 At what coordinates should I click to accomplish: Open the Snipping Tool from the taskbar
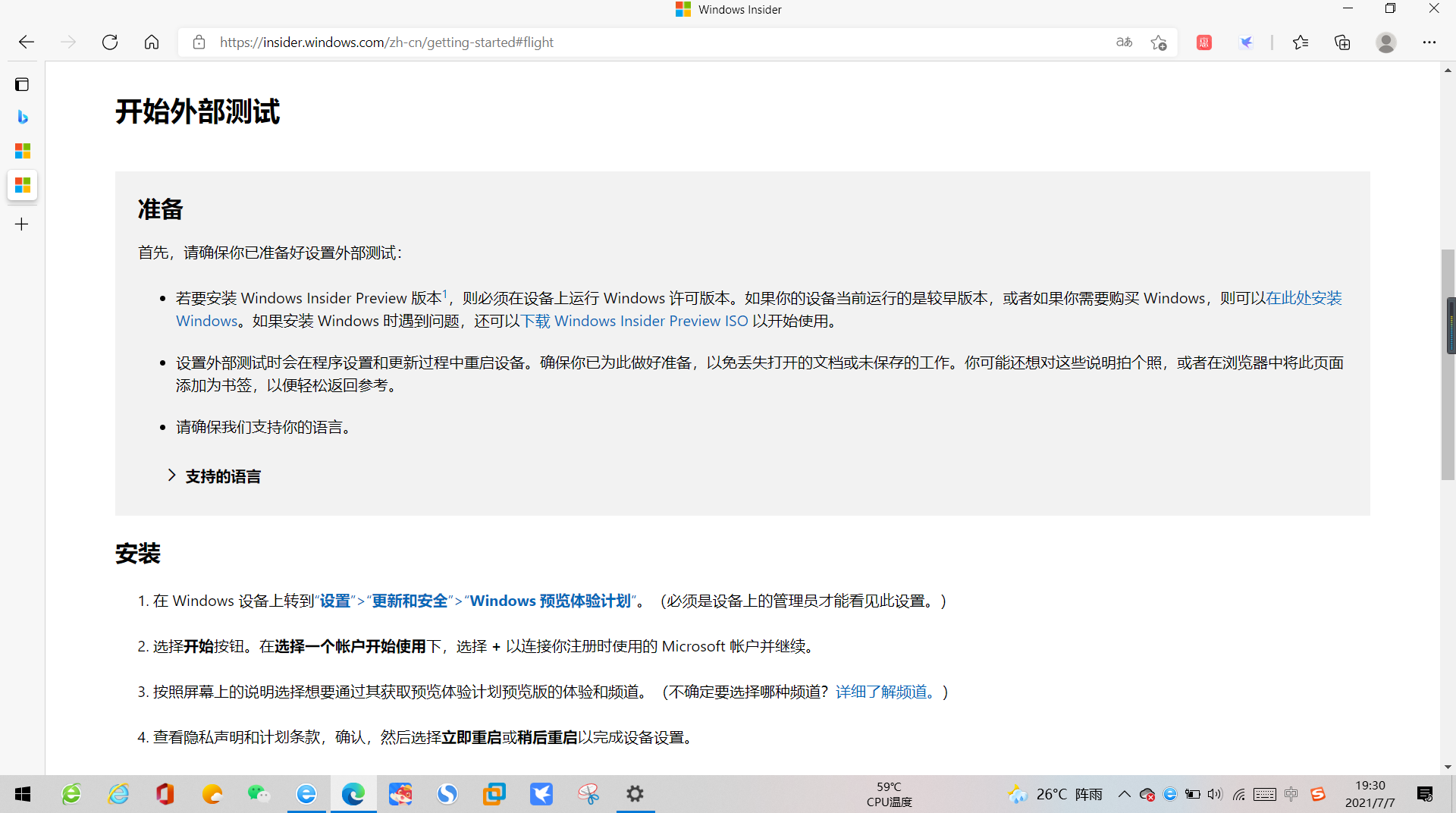click(588, 794)
